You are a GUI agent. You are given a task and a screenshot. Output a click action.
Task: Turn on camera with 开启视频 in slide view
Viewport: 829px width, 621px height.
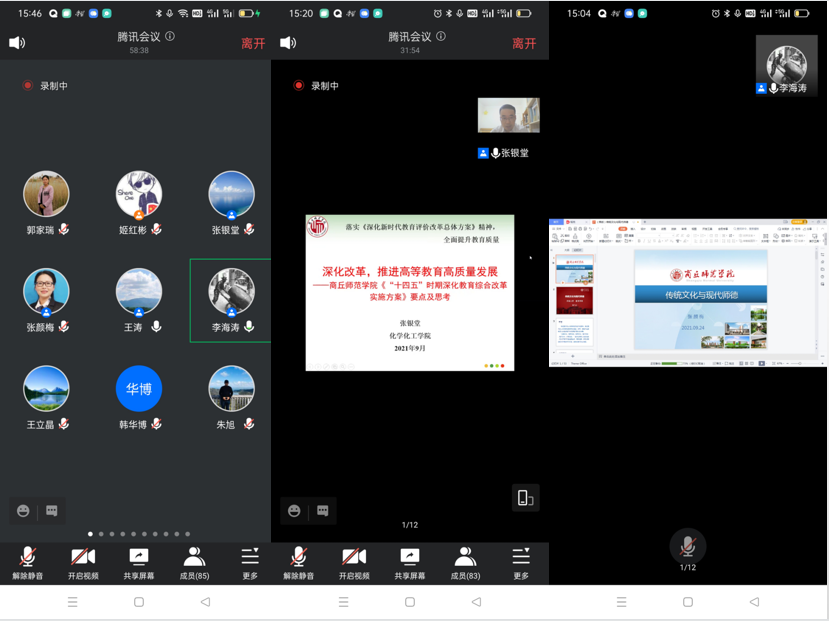tap(353, 562)
